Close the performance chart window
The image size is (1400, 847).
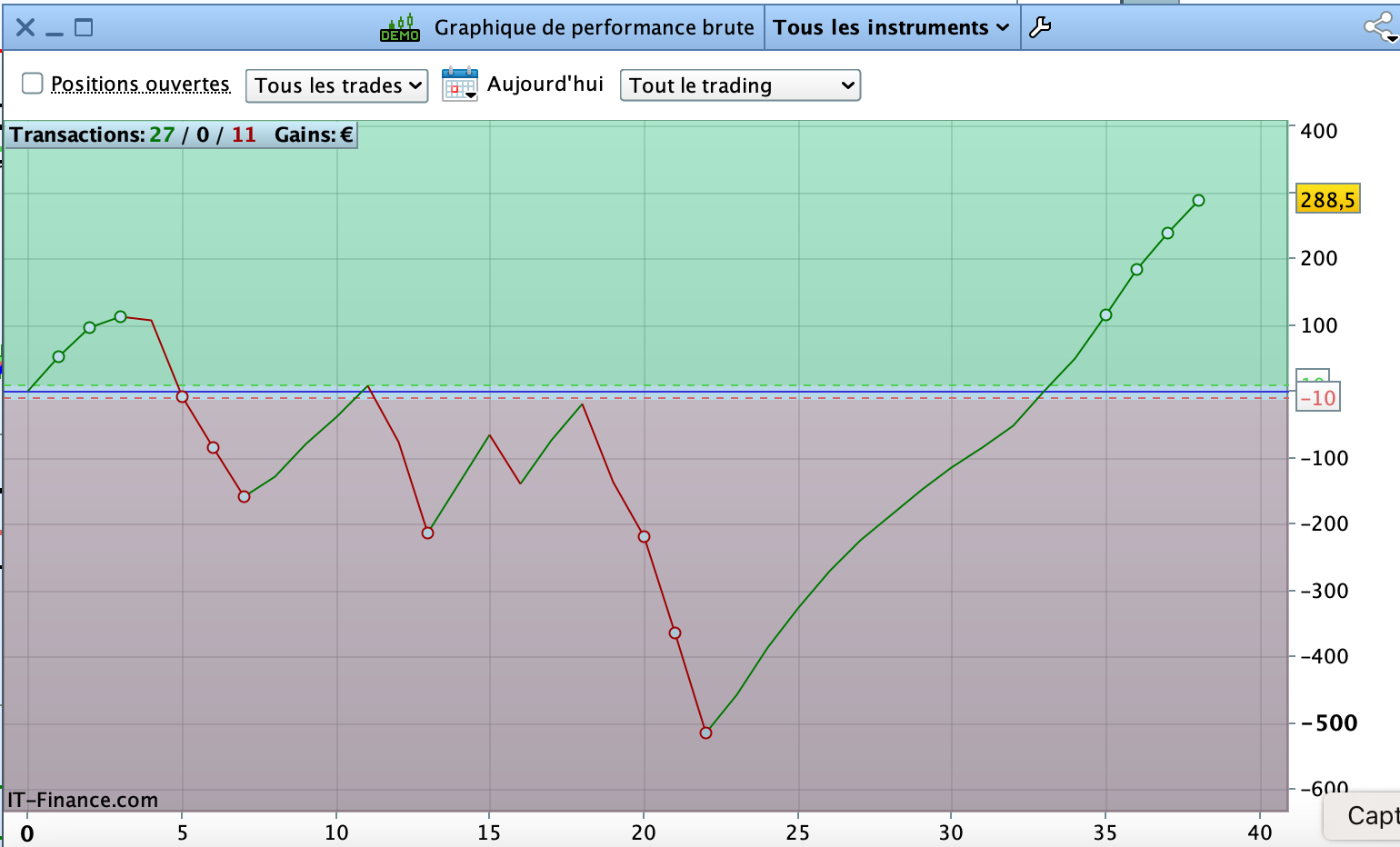25,27
